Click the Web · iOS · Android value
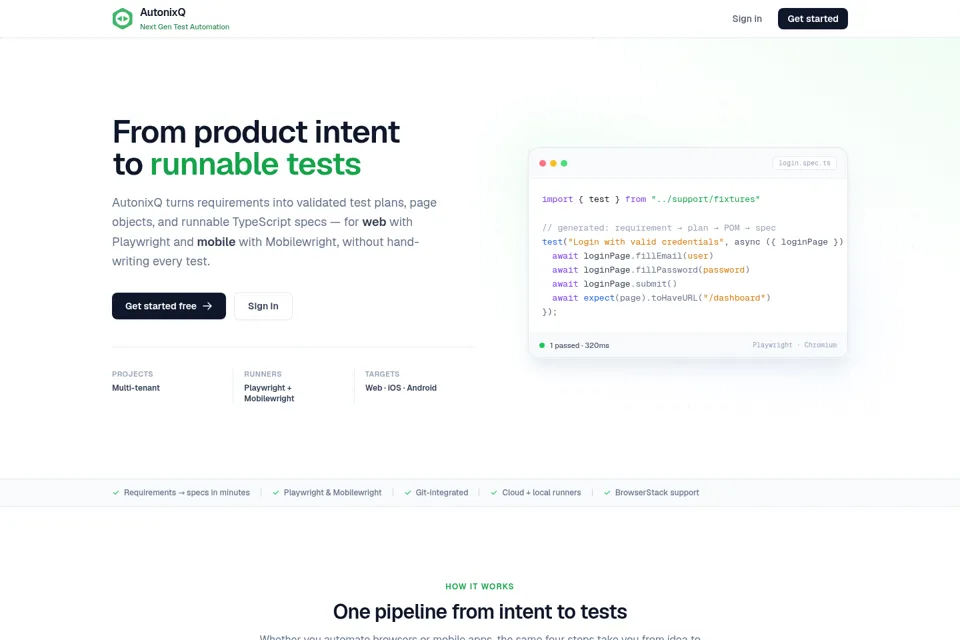Screen dimensions: 960x640 pyautogui.click(x=401, y=388)
